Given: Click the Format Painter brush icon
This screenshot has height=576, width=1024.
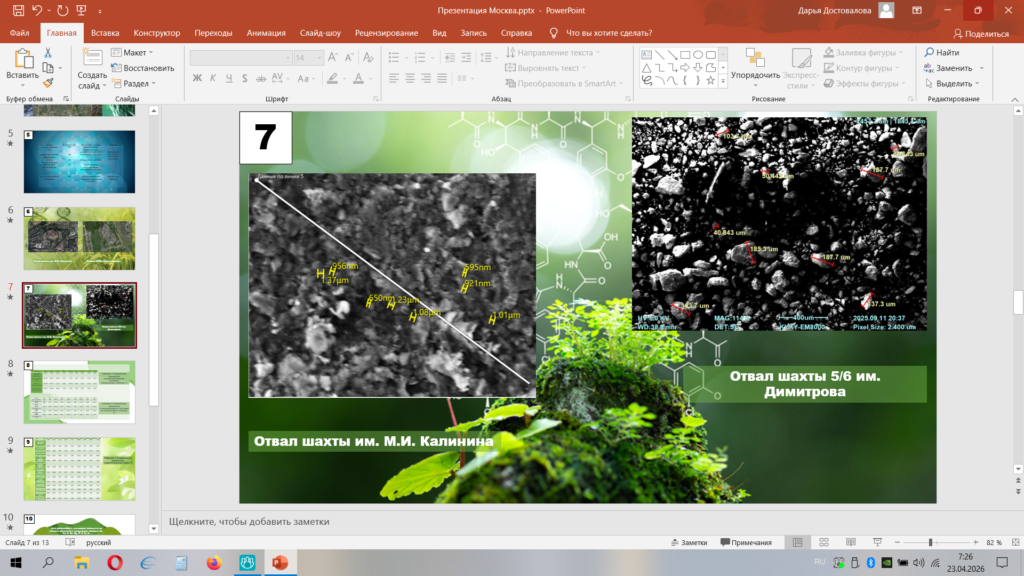Looking at the screenshot, I should [48, 83].
